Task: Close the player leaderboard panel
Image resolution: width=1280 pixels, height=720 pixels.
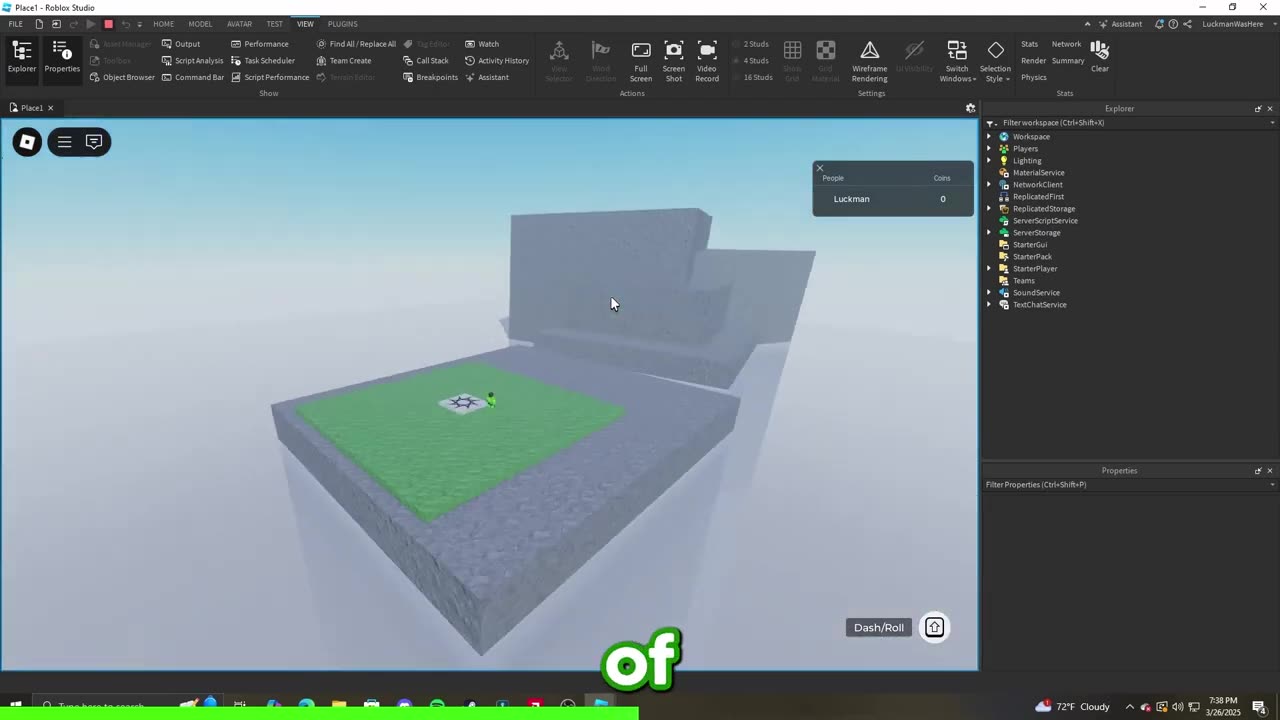Action: [820, 168]
